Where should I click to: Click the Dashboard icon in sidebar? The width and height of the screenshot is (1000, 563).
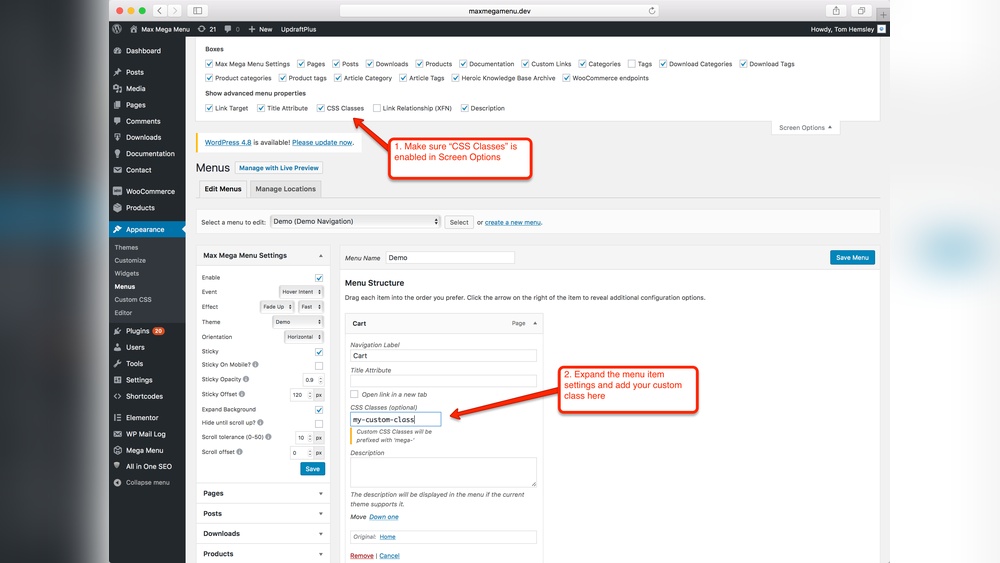tap(117, 50)
